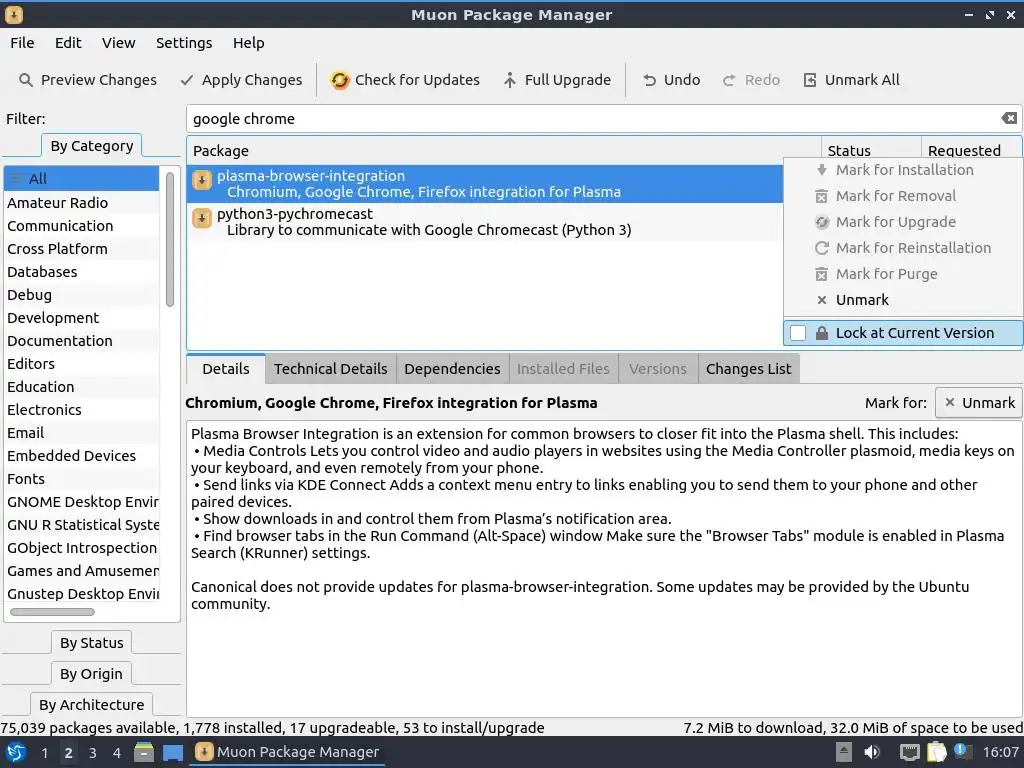Image resolution: width=1024 pixels, height=768 pixels.
Task: Click the Status column header
Action: click(x=871, y=151)
